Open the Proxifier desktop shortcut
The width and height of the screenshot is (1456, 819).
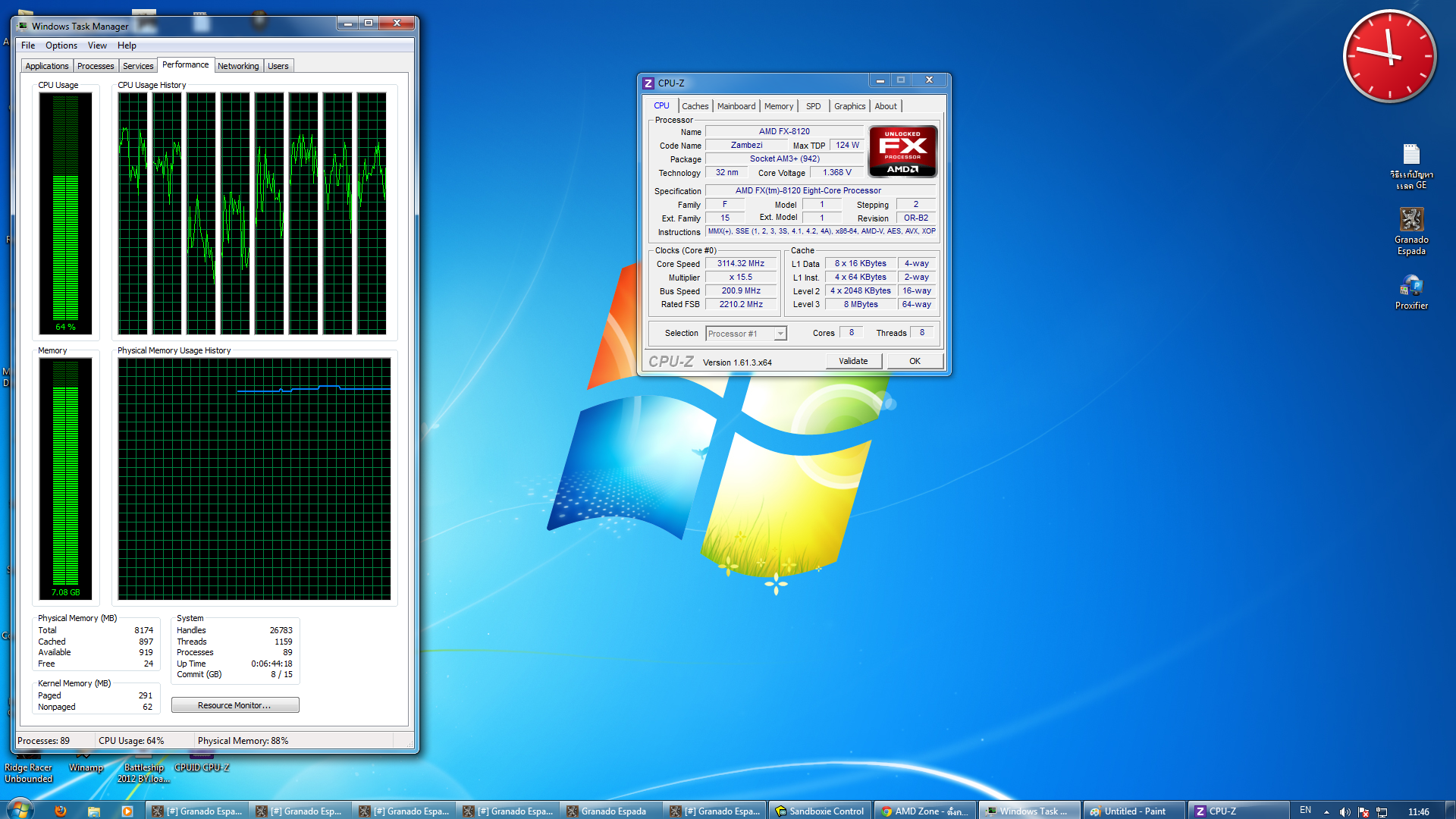(1411, 287)
